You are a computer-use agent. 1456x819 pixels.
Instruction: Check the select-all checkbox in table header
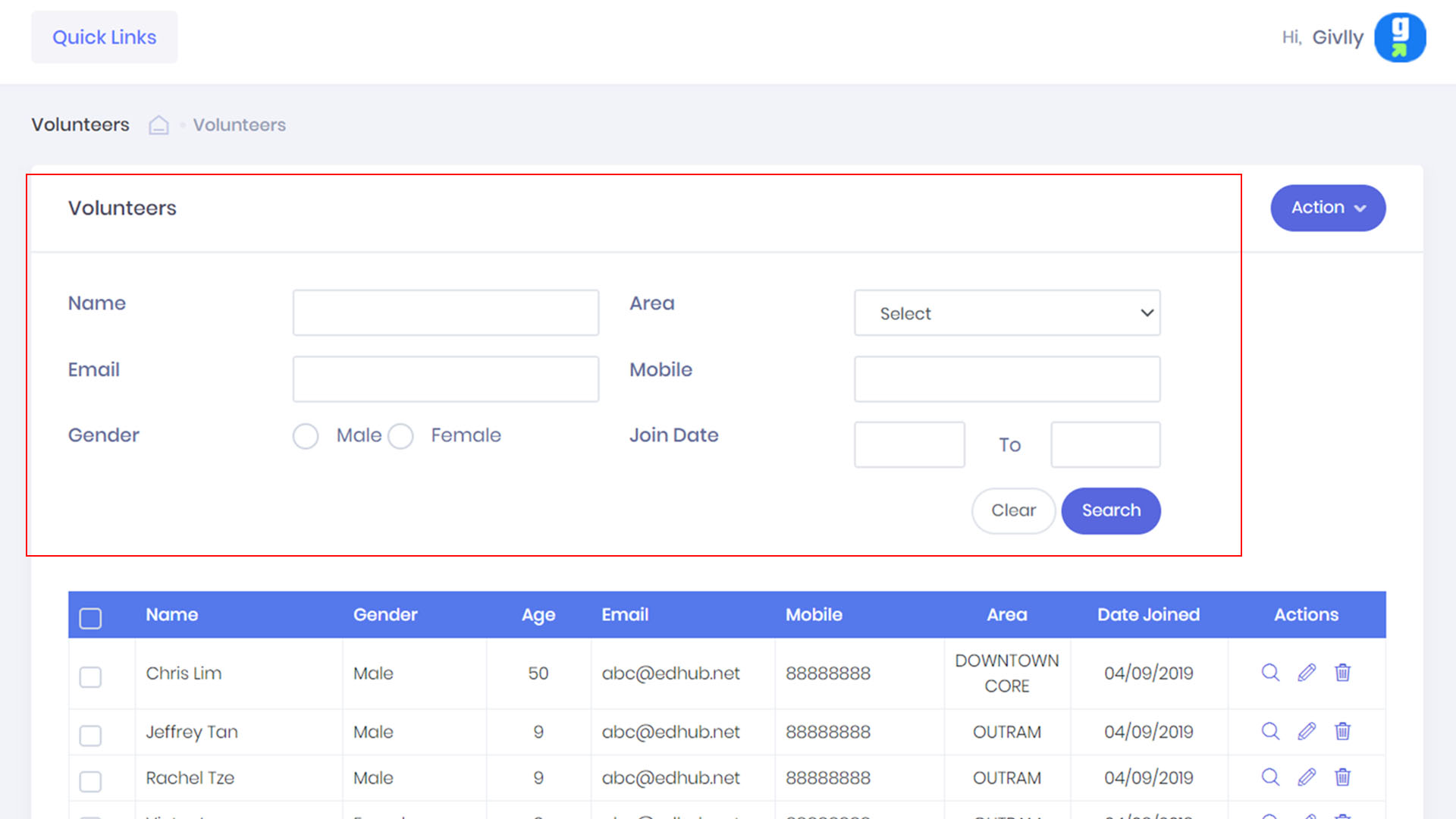click(90, 618)
